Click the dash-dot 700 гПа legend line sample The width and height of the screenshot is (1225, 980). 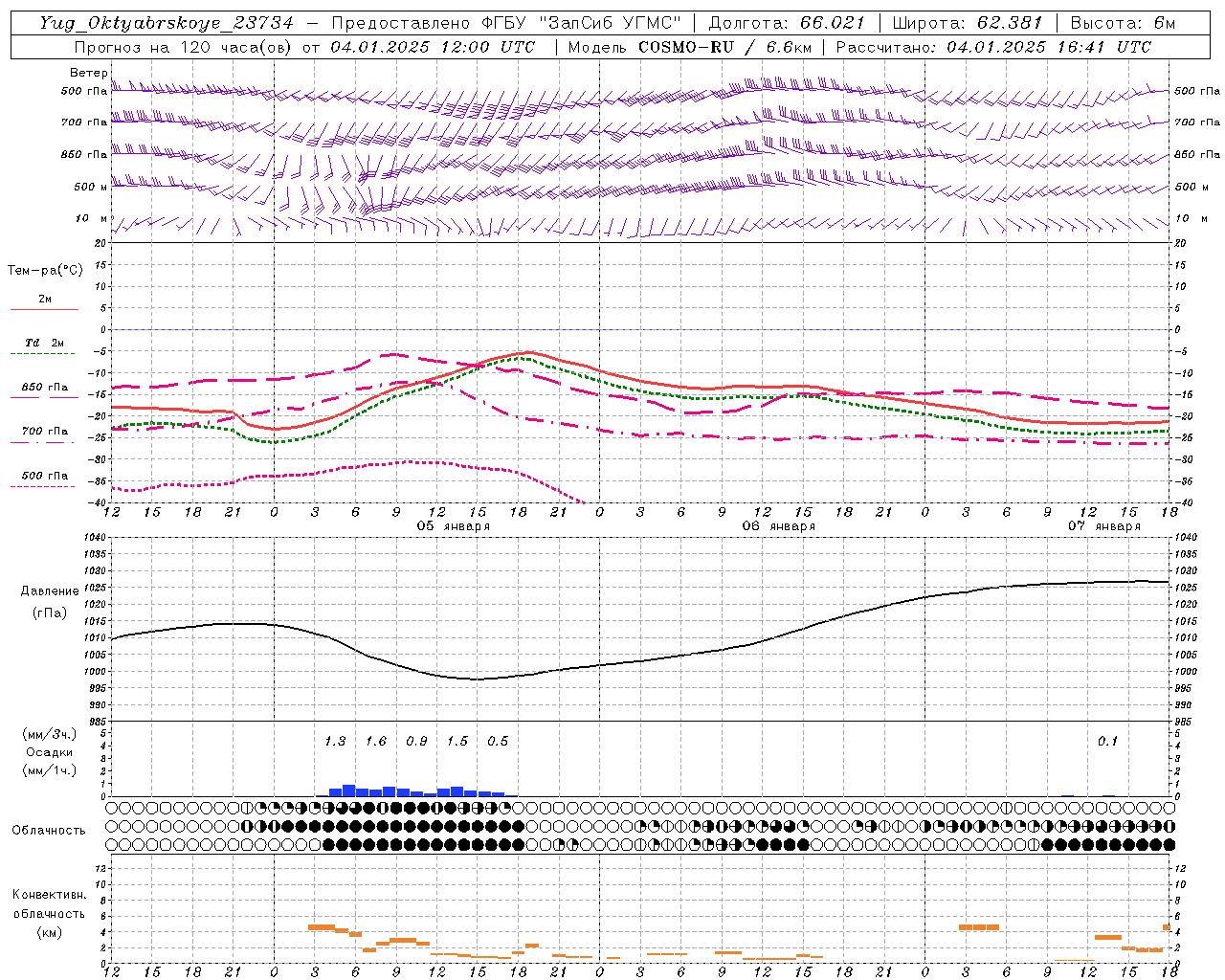[x=43, y=442]
